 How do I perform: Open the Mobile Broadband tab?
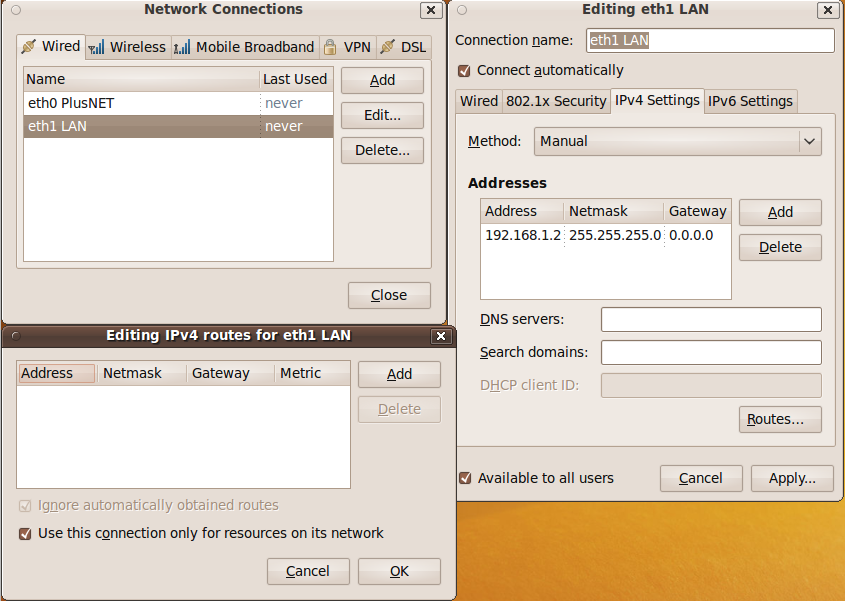(245, 47)
